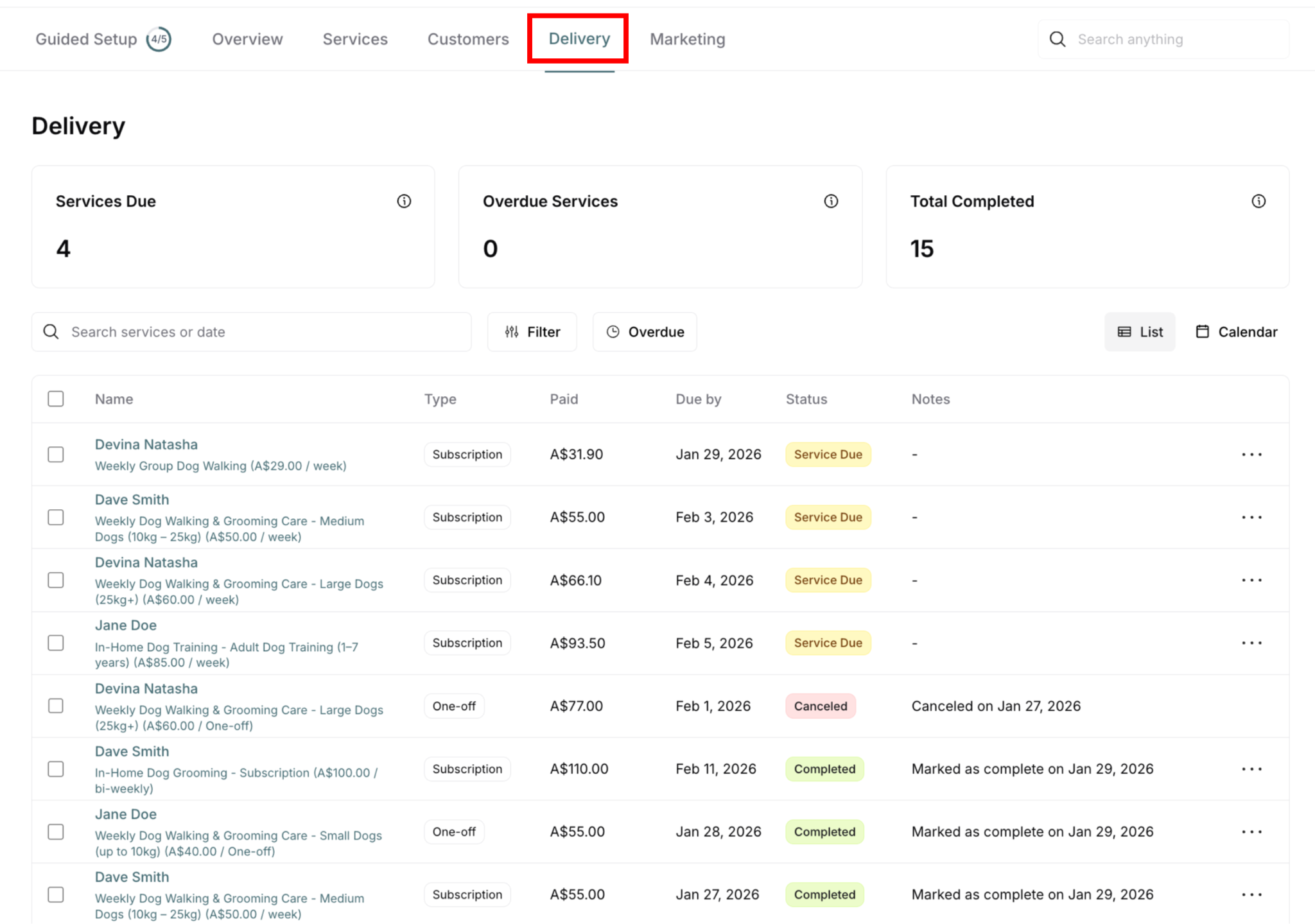The height and width of the screenshot is (924, 1315).
Task: Tick the select-all checkbox in table header
Action: [56, 399]
